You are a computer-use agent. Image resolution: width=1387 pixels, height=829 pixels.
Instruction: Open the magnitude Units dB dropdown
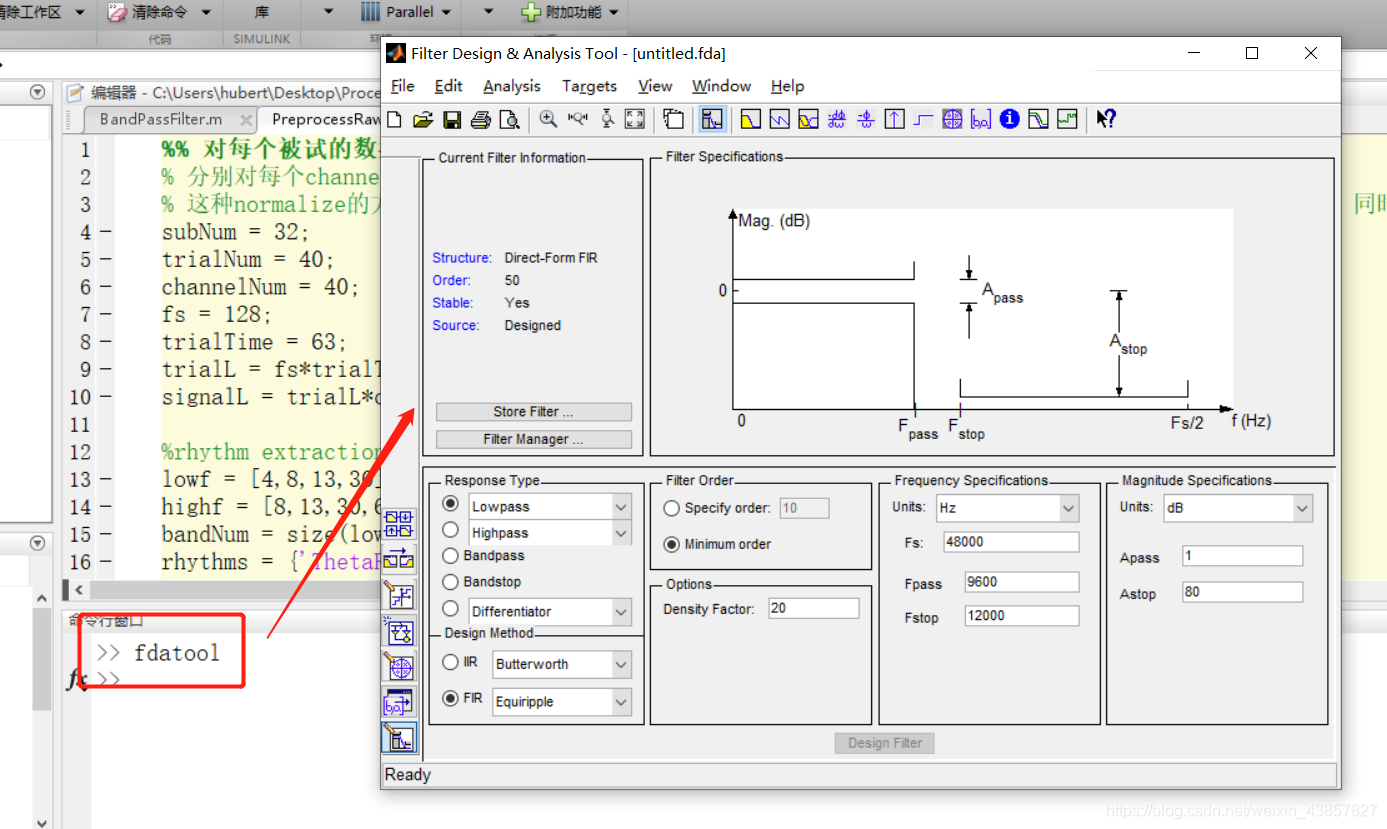pos(1238,508)
